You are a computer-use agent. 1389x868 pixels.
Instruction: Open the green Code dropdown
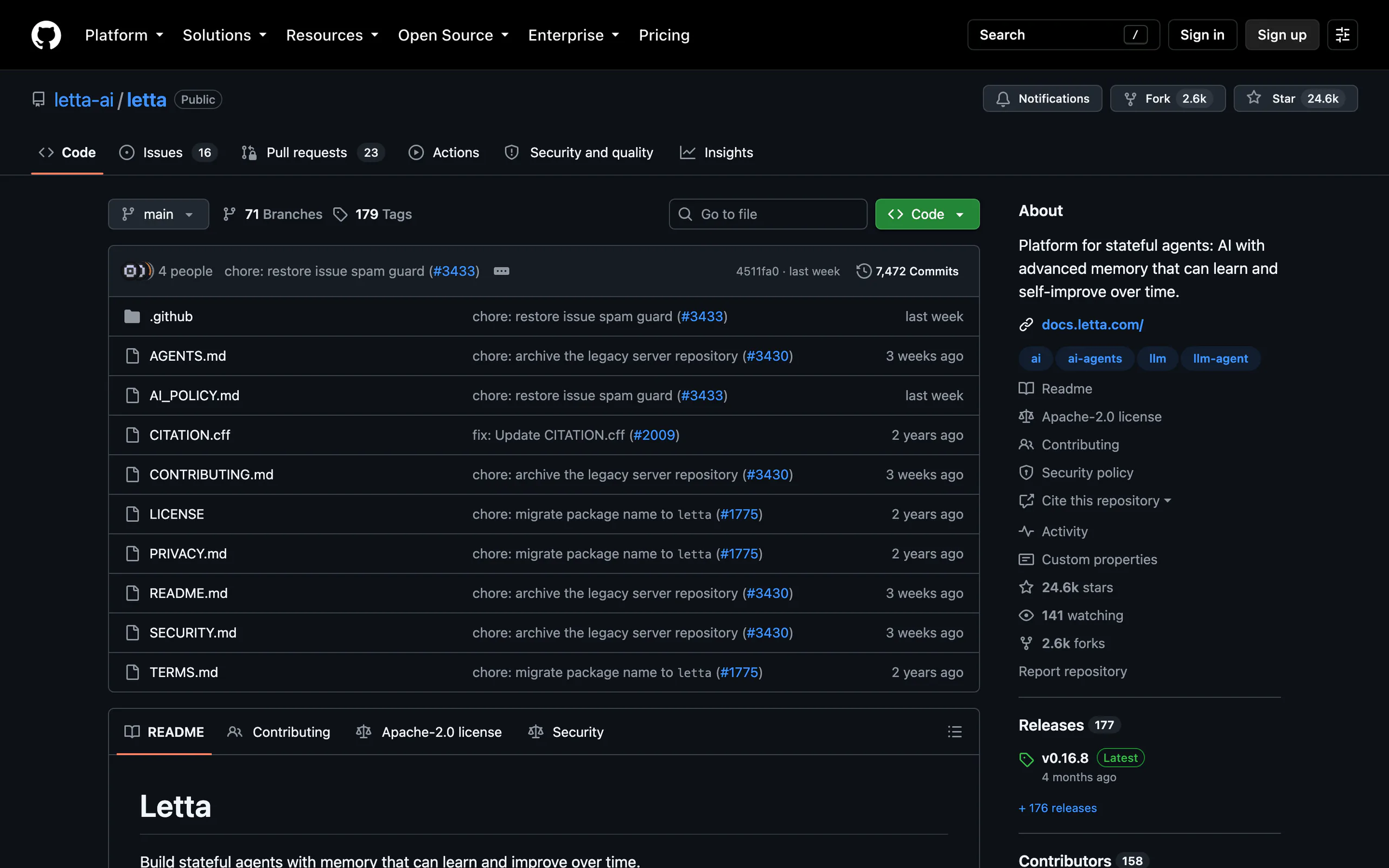click(x=927, y=214)
